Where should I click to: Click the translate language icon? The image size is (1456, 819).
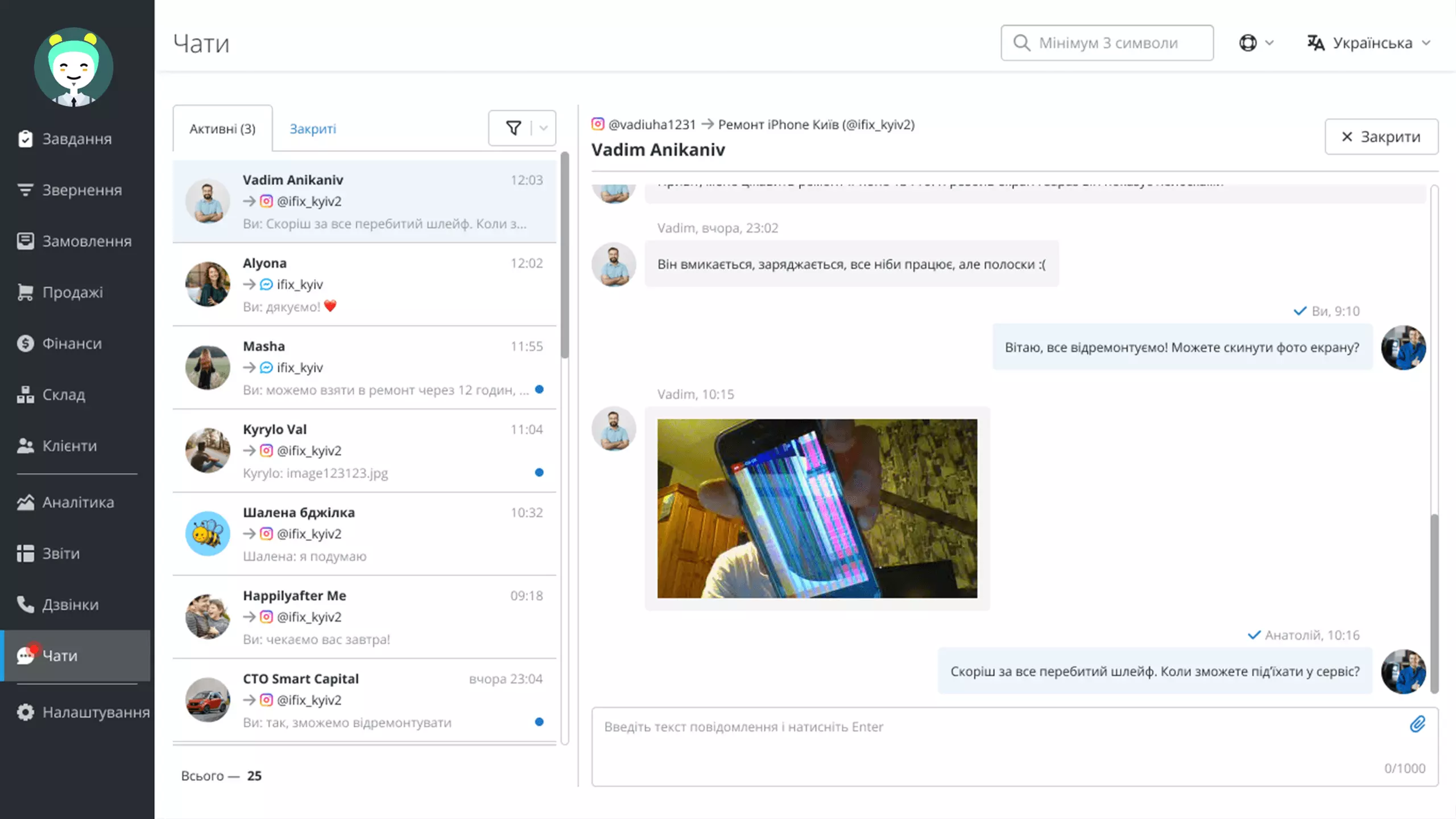(1316, 43)
